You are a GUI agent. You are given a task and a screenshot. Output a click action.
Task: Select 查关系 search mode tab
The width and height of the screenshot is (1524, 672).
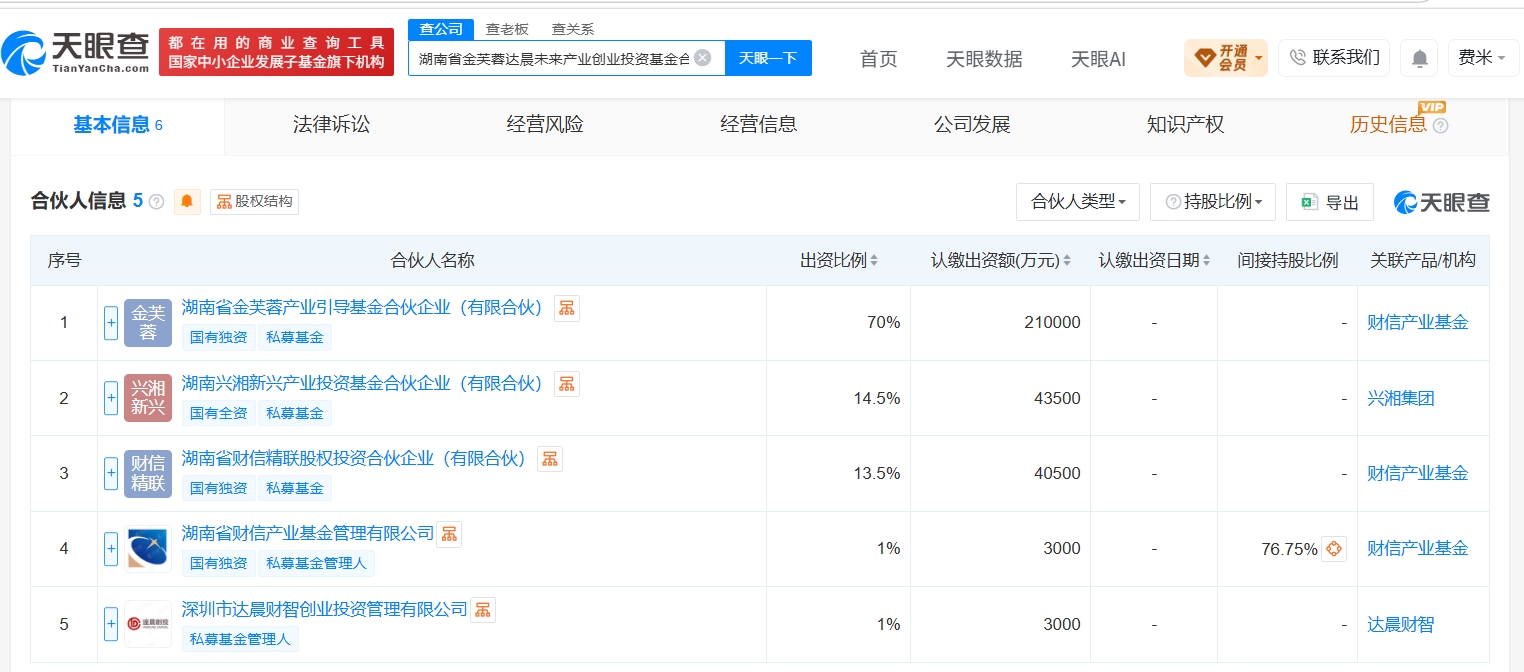[573, 29]
